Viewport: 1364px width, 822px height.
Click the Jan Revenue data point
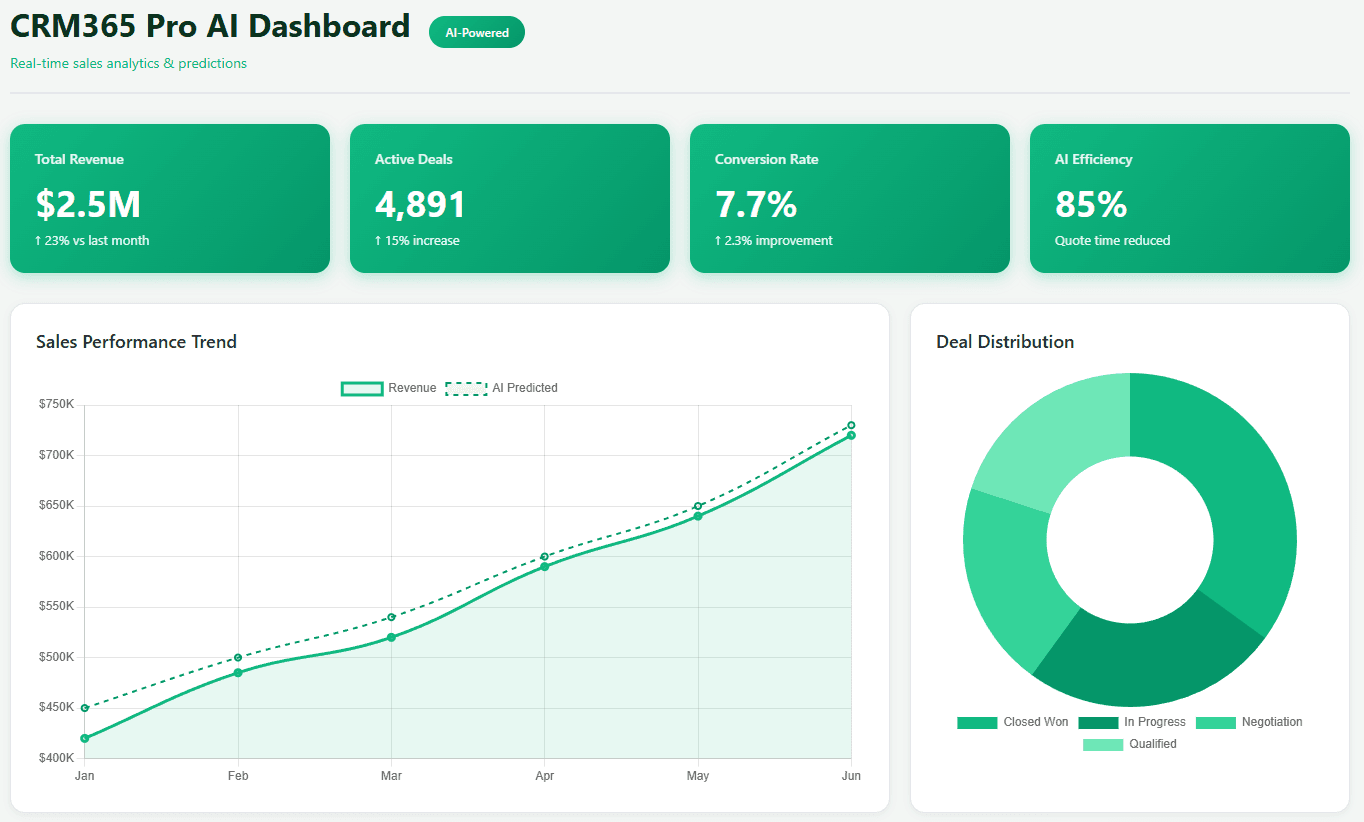tap(85, 738)
